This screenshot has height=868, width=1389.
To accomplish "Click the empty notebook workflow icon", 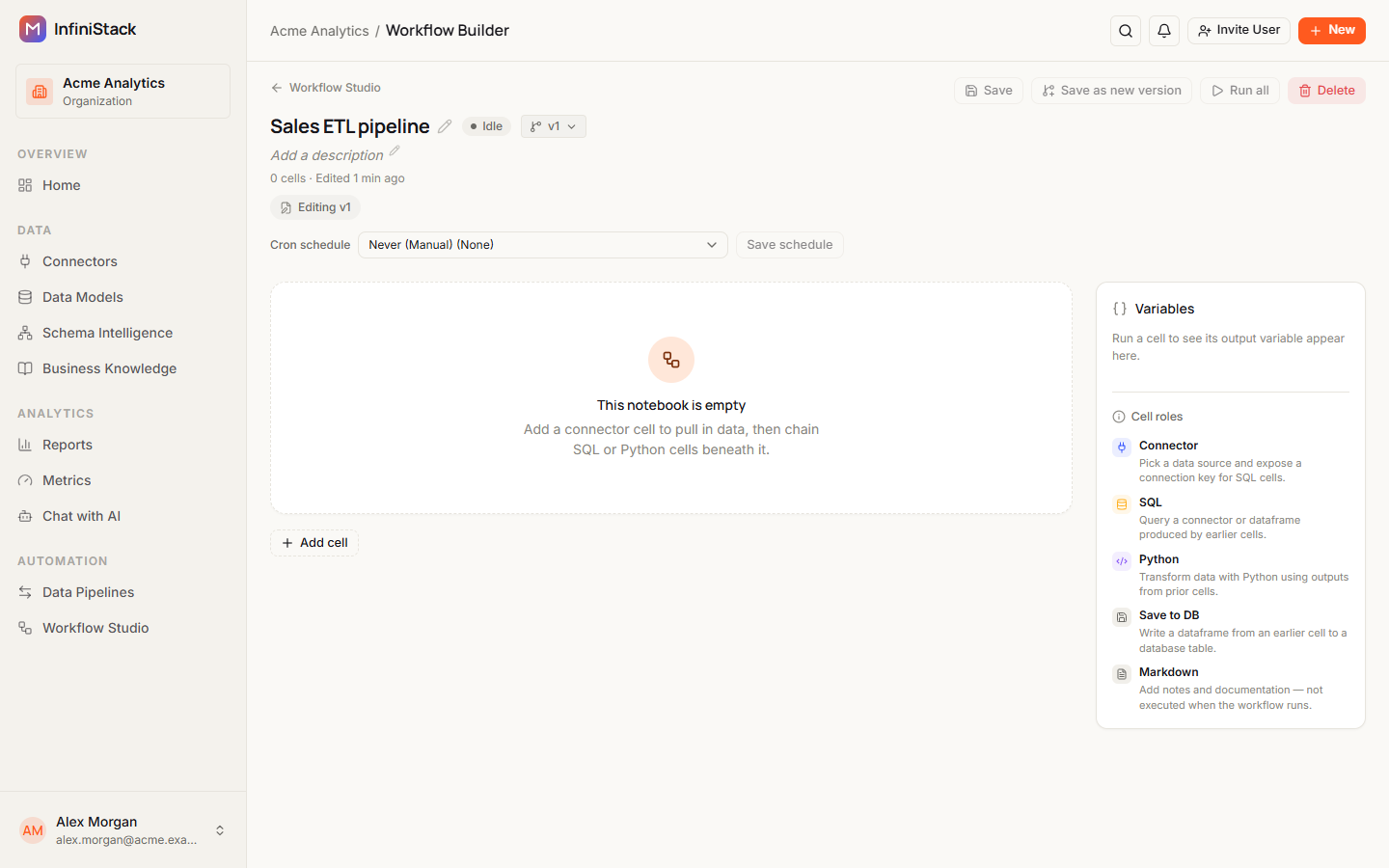I will coord(671,360).
